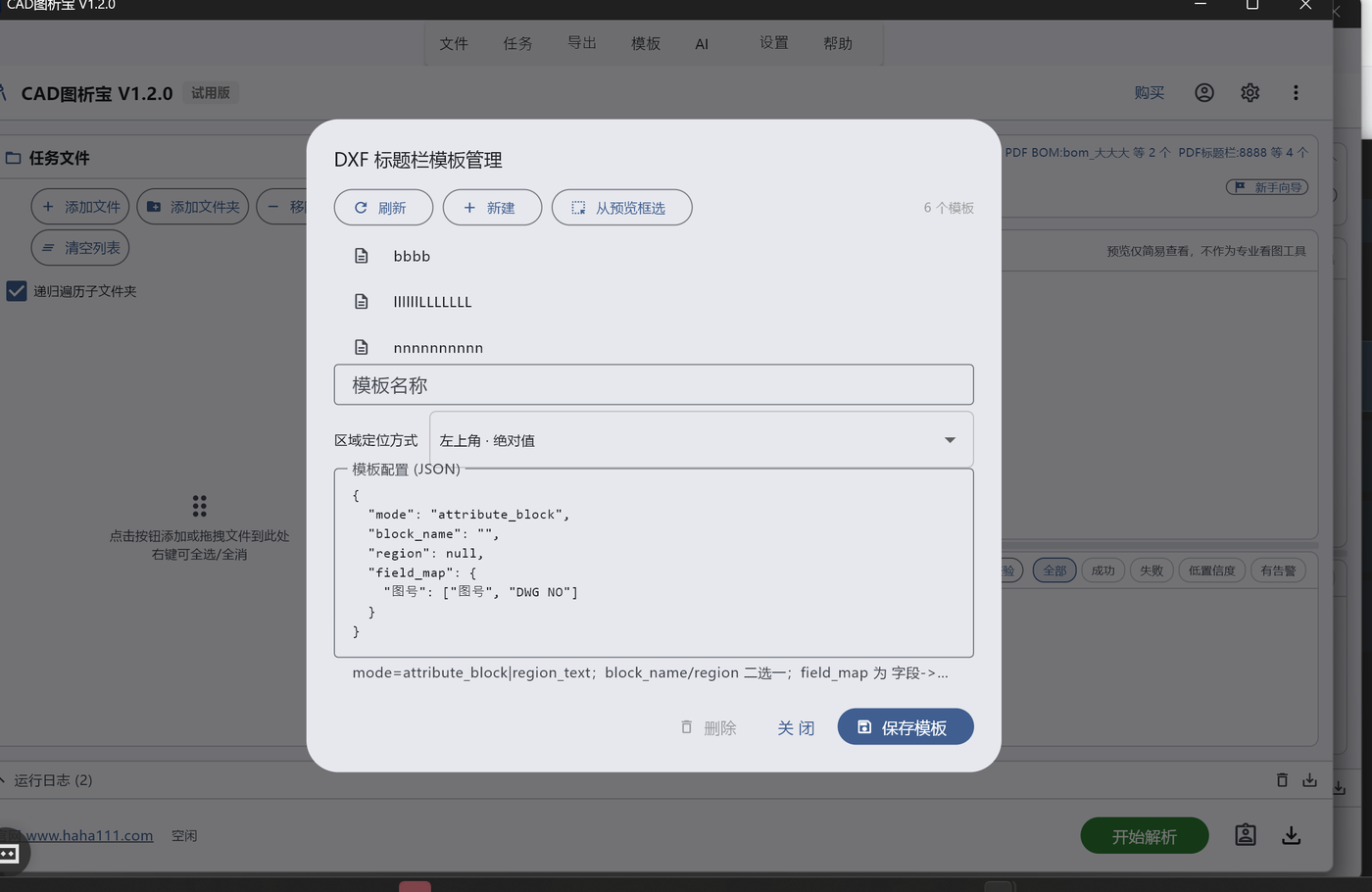This screenshot has width=1372, height=892.
Task: Toggle the 递归遍历子文件夹 checkbox
Action: click(17, 291)
